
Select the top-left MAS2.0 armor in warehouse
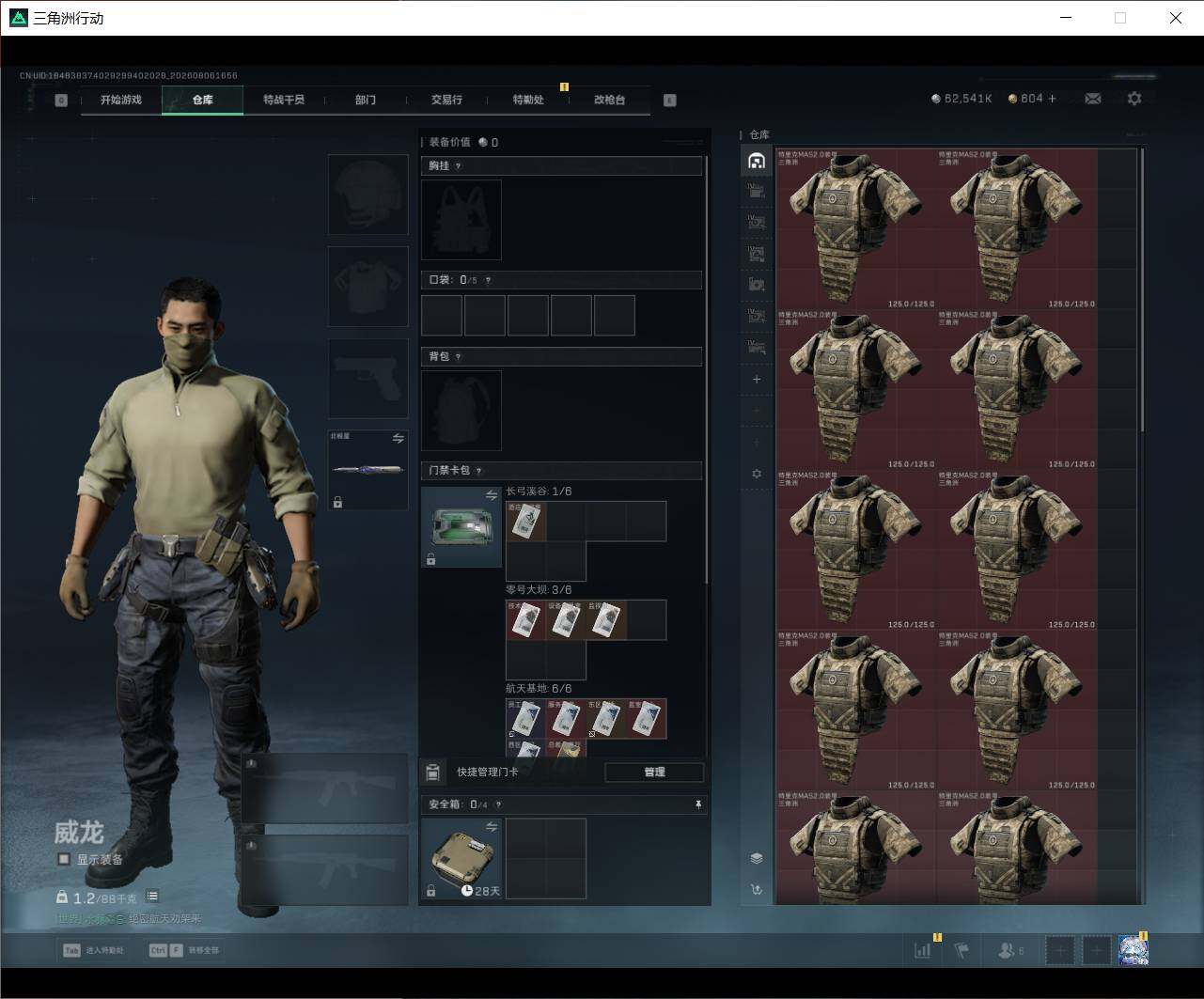(x=857, y=229)
